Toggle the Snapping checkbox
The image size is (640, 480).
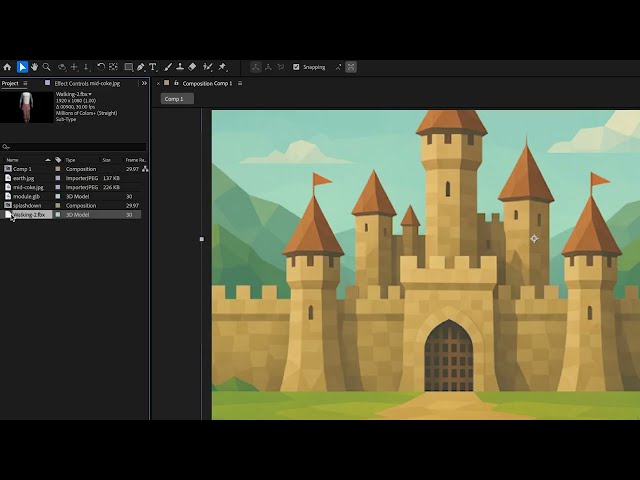296,67
